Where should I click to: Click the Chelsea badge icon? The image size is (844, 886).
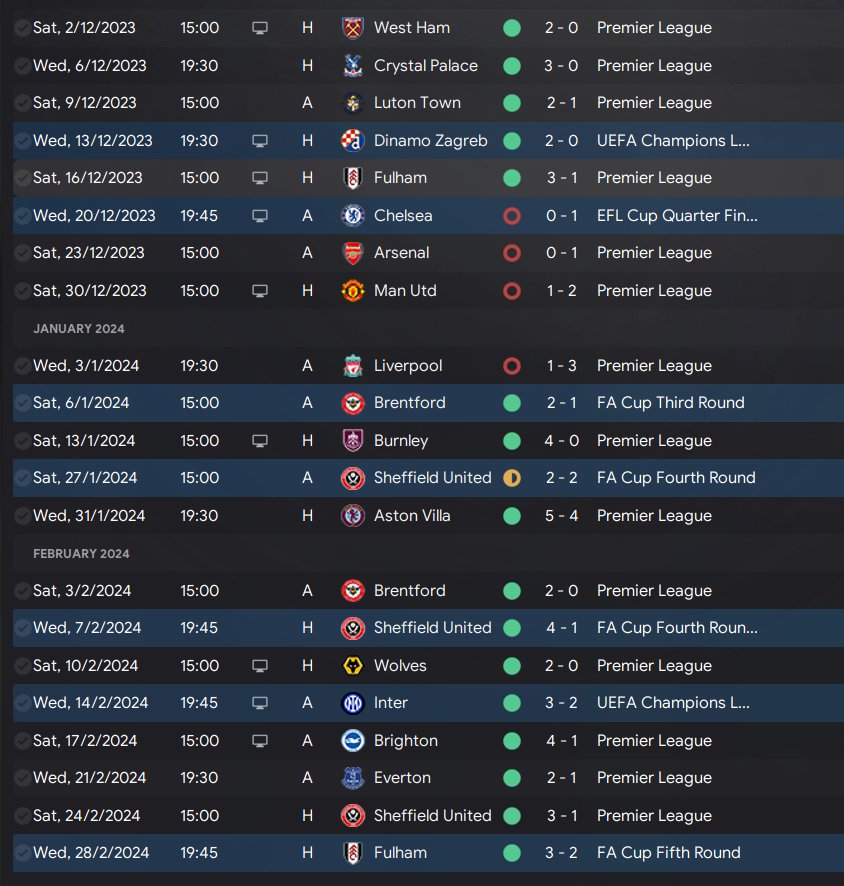coord(352,216)
